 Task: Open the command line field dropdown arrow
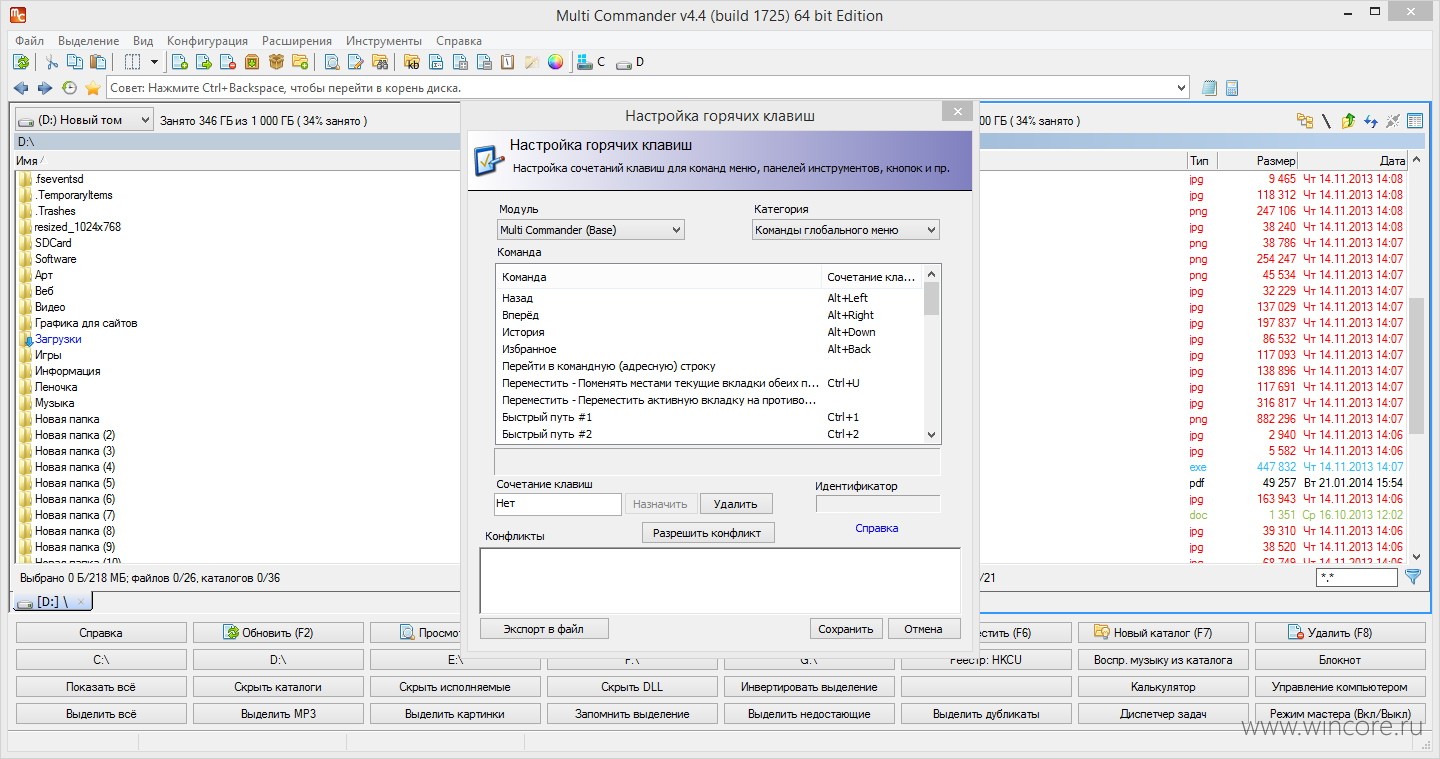pos(1182,88)
